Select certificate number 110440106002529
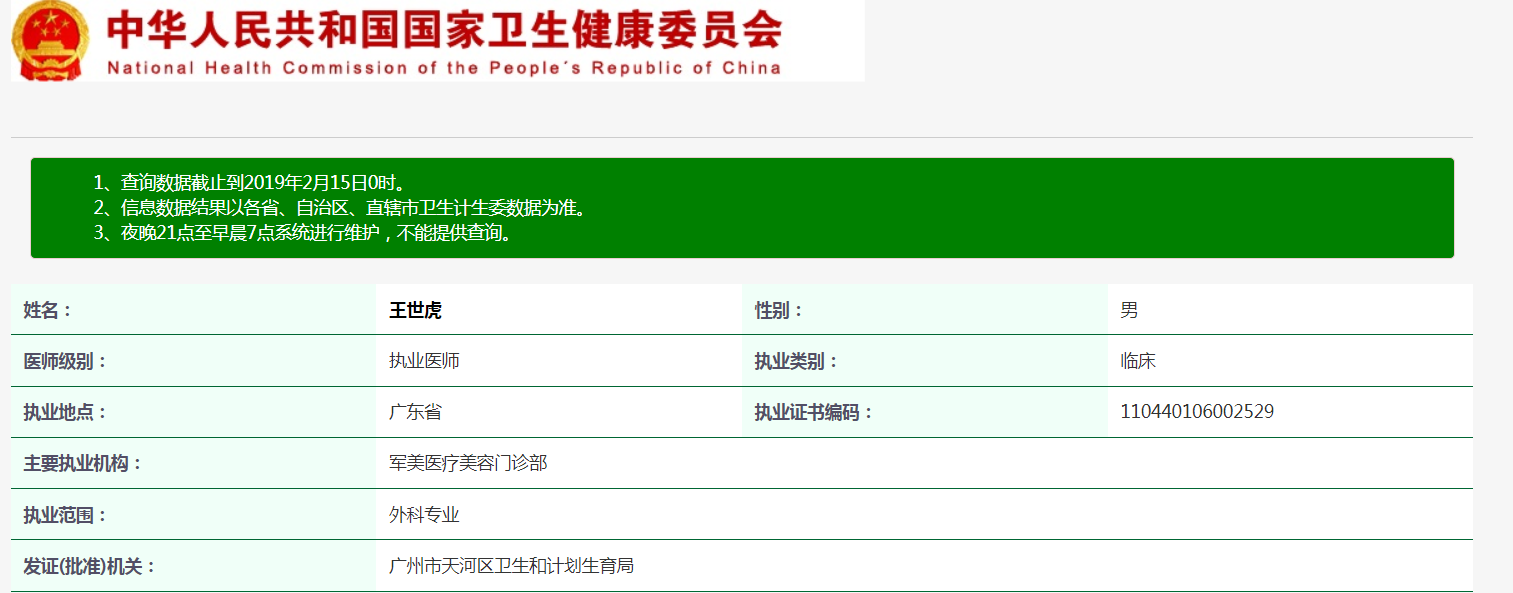The image size is (1513, 593). tap(1197, 411)
